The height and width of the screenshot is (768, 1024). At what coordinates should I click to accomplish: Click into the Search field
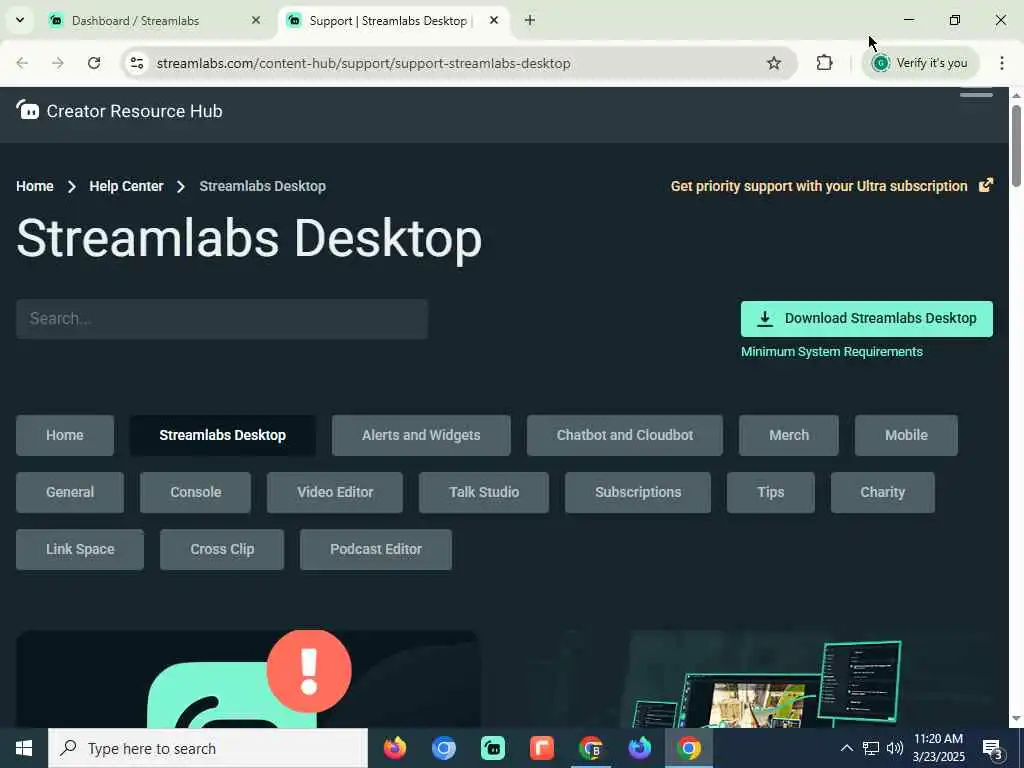click(222, 319)
